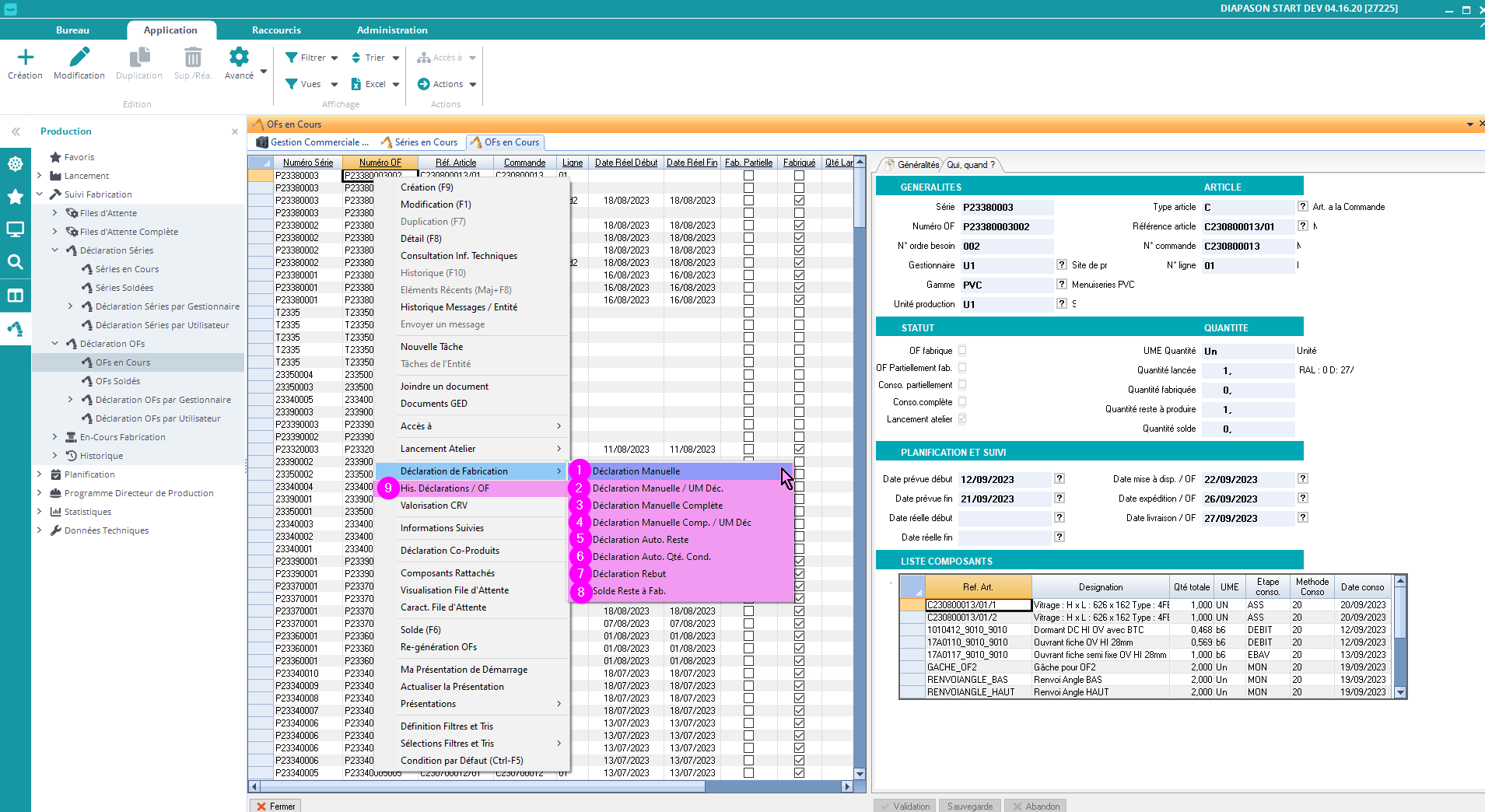Toggle Fab. Partielle checkbox in first row
The image size is (1485, 812).
(x=748, y=176)
